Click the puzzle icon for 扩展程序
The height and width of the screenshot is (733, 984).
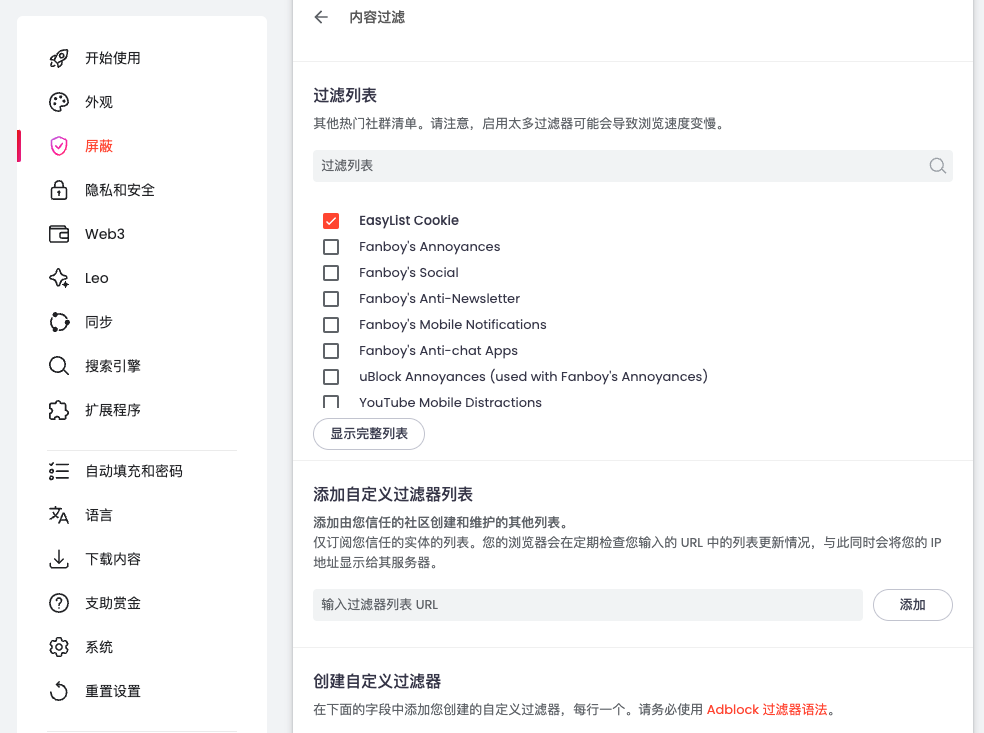(59, 410)
